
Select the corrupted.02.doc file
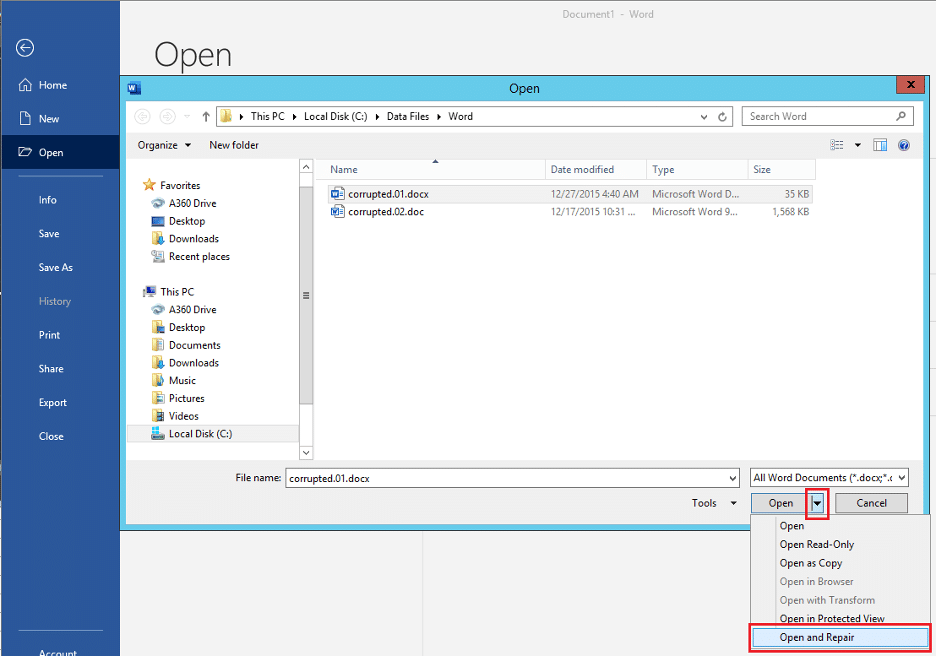coord(385,212)
